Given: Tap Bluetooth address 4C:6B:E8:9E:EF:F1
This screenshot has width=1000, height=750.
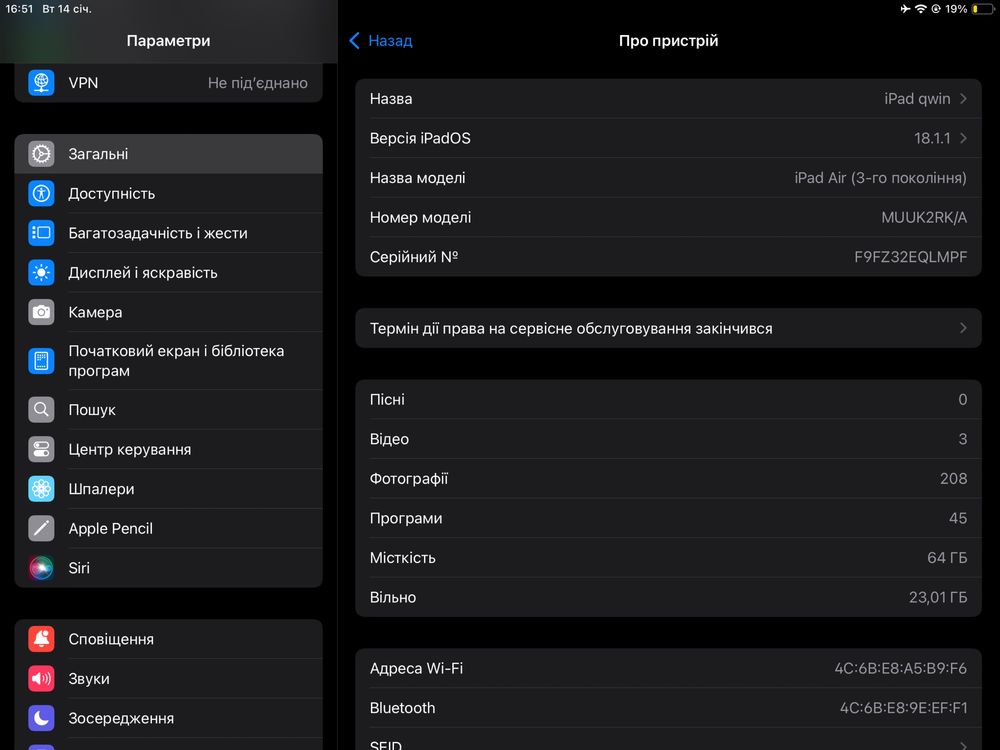Looking at the screenshot, I should coord(904,708).
